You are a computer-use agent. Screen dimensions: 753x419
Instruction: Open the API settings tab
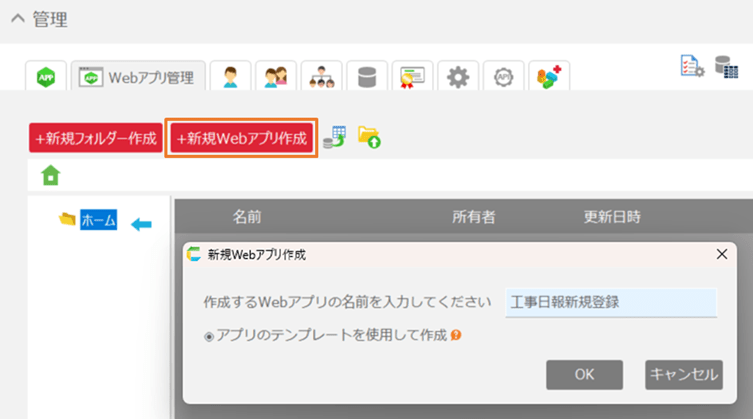tap(503, 77)
